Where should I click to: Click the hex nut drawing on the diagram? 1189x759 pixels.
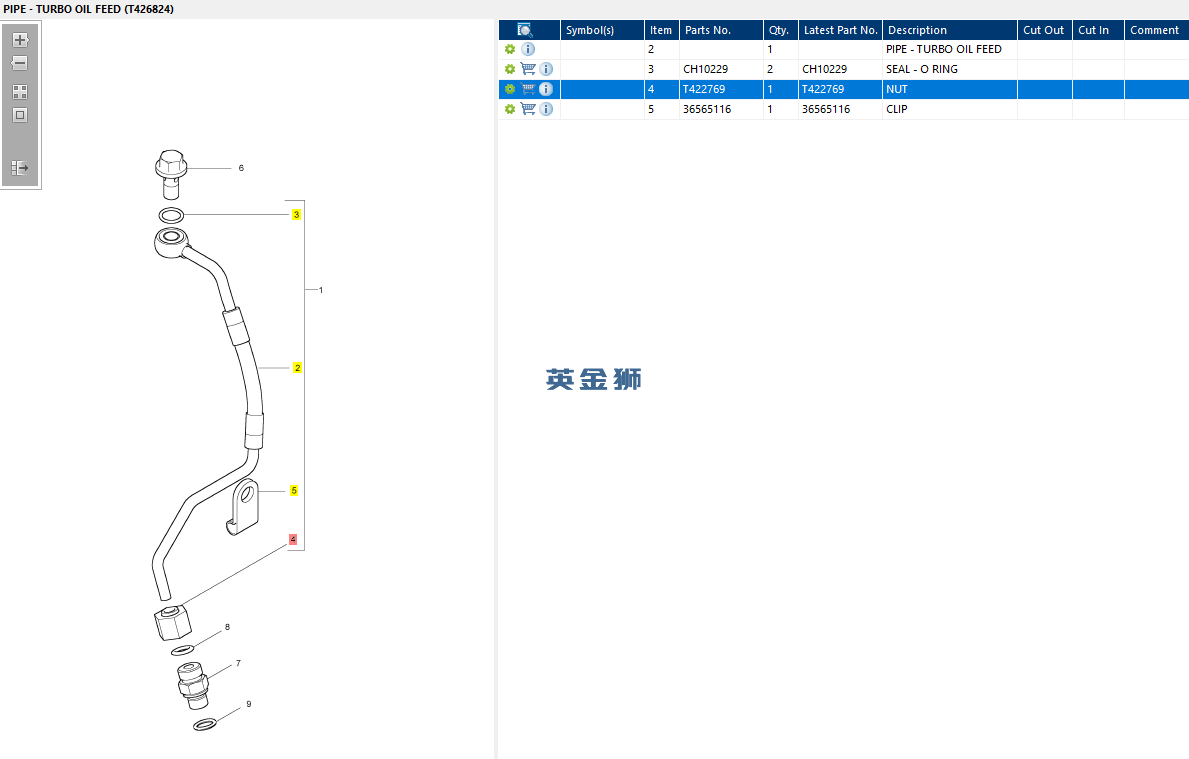click(x=172, y=622)
